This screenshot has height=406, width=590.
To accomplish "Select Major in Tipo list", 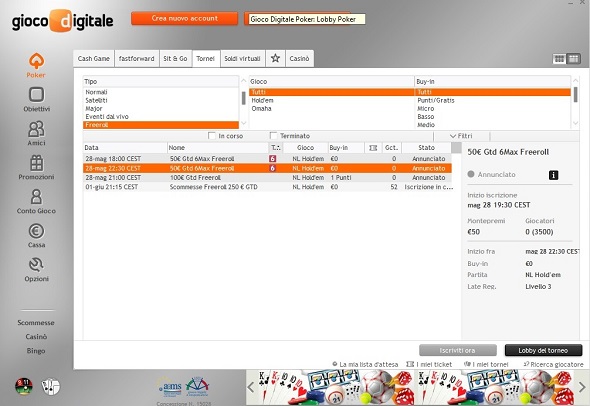I will tap(161, 108).
